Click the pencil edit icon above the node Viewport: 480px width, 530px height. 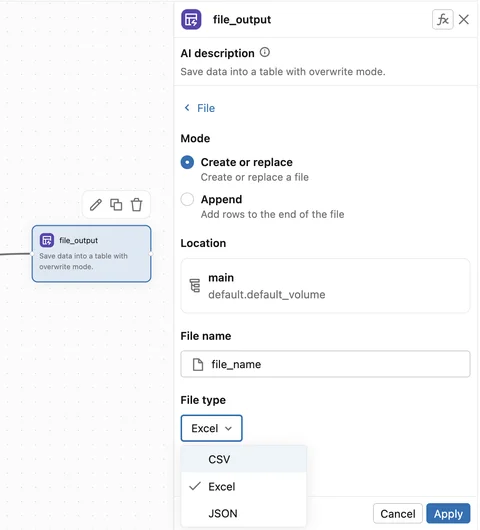[x=96, y=204]
